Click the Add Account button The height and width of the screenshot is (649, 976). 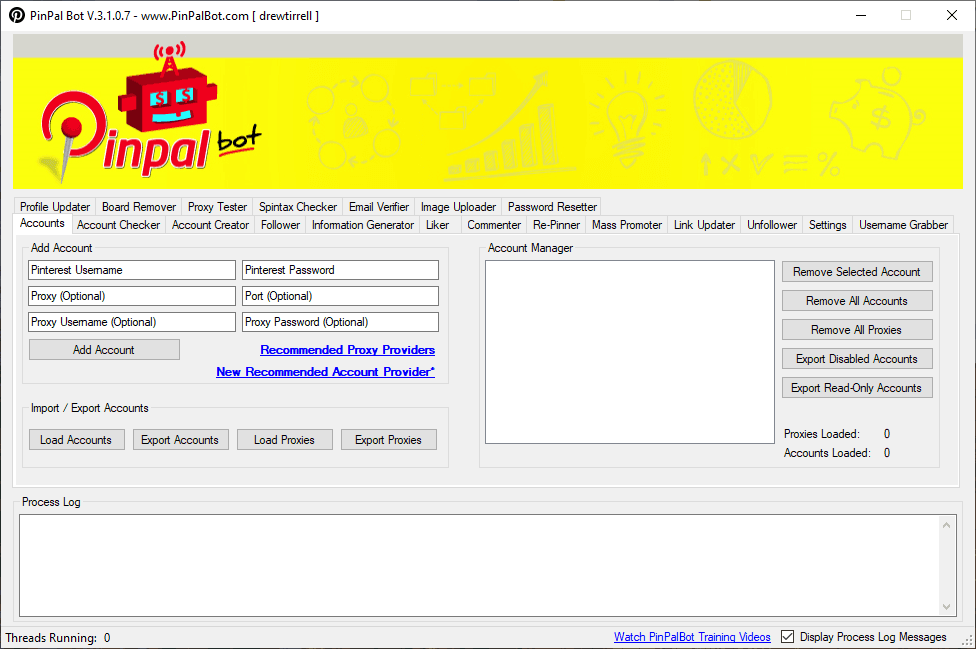coord(104,349)
